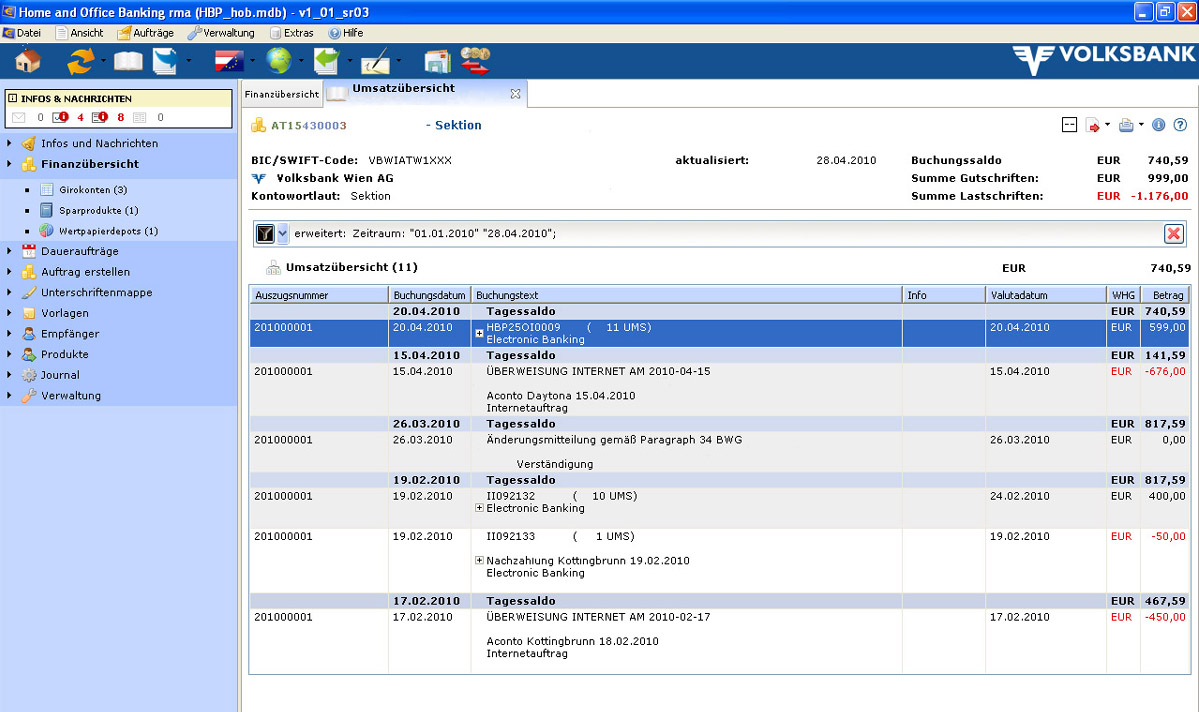This screenshot has width=1199, height=712.
Task: Click the blue info icon
Action: click(1159, 125)
